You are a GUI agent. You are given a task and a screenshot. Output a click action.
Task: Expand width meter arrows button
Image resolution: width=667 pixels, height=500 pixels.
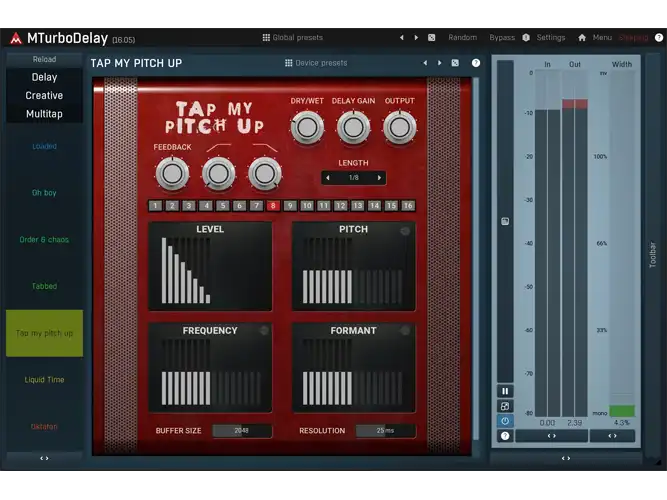(613, 436)
